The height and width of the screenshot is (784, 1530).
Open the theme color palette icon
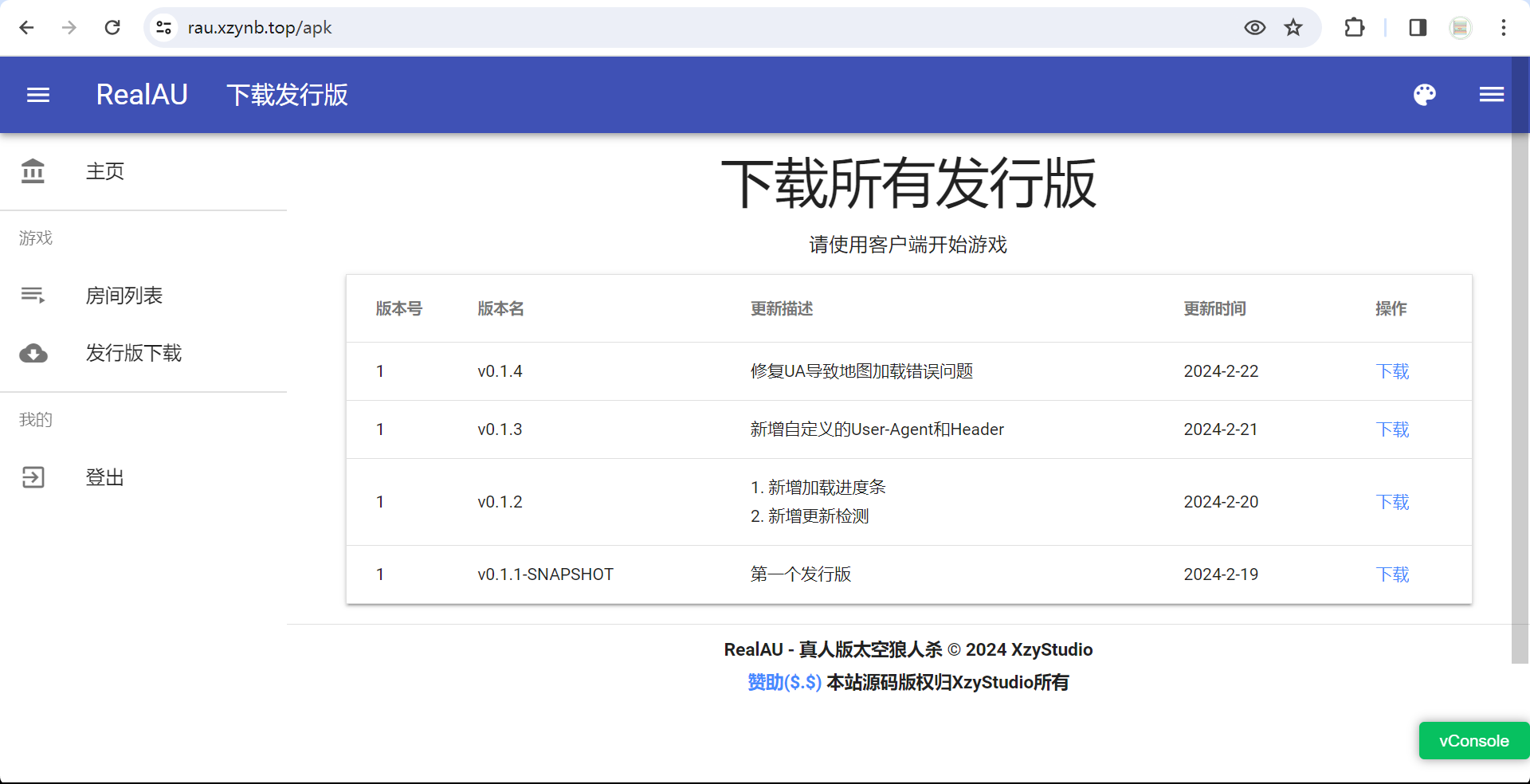[1425, 95]
